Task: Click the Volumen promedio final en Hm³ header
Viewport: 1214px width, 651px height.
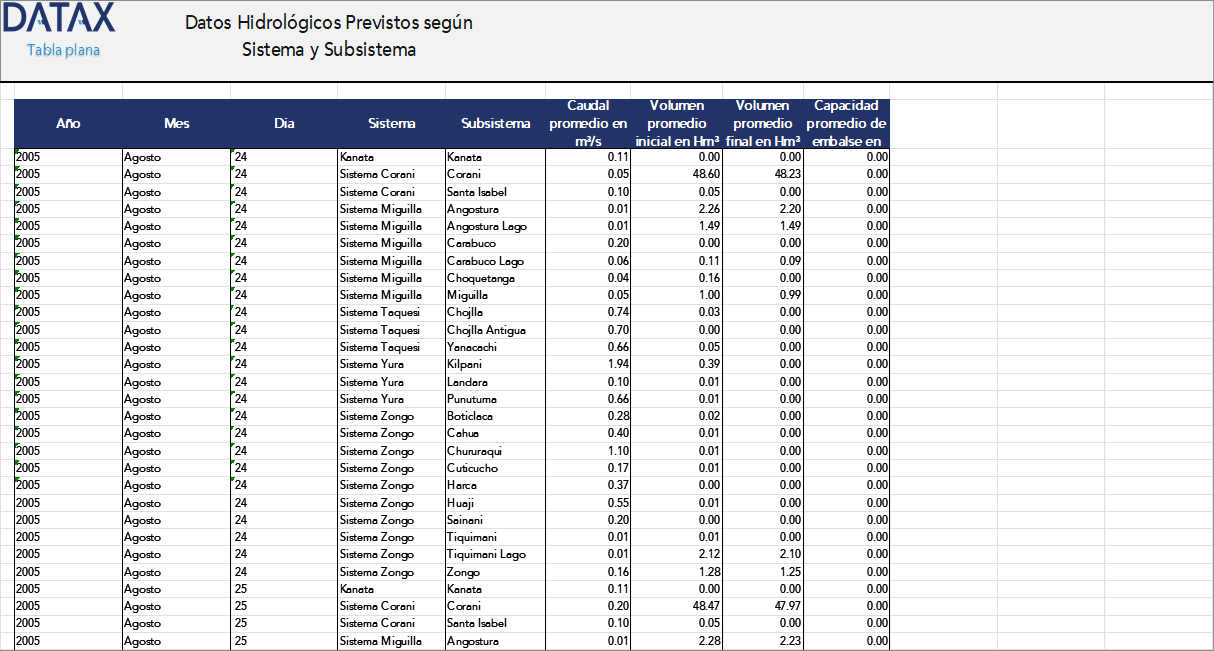Action: click(762, 123)
